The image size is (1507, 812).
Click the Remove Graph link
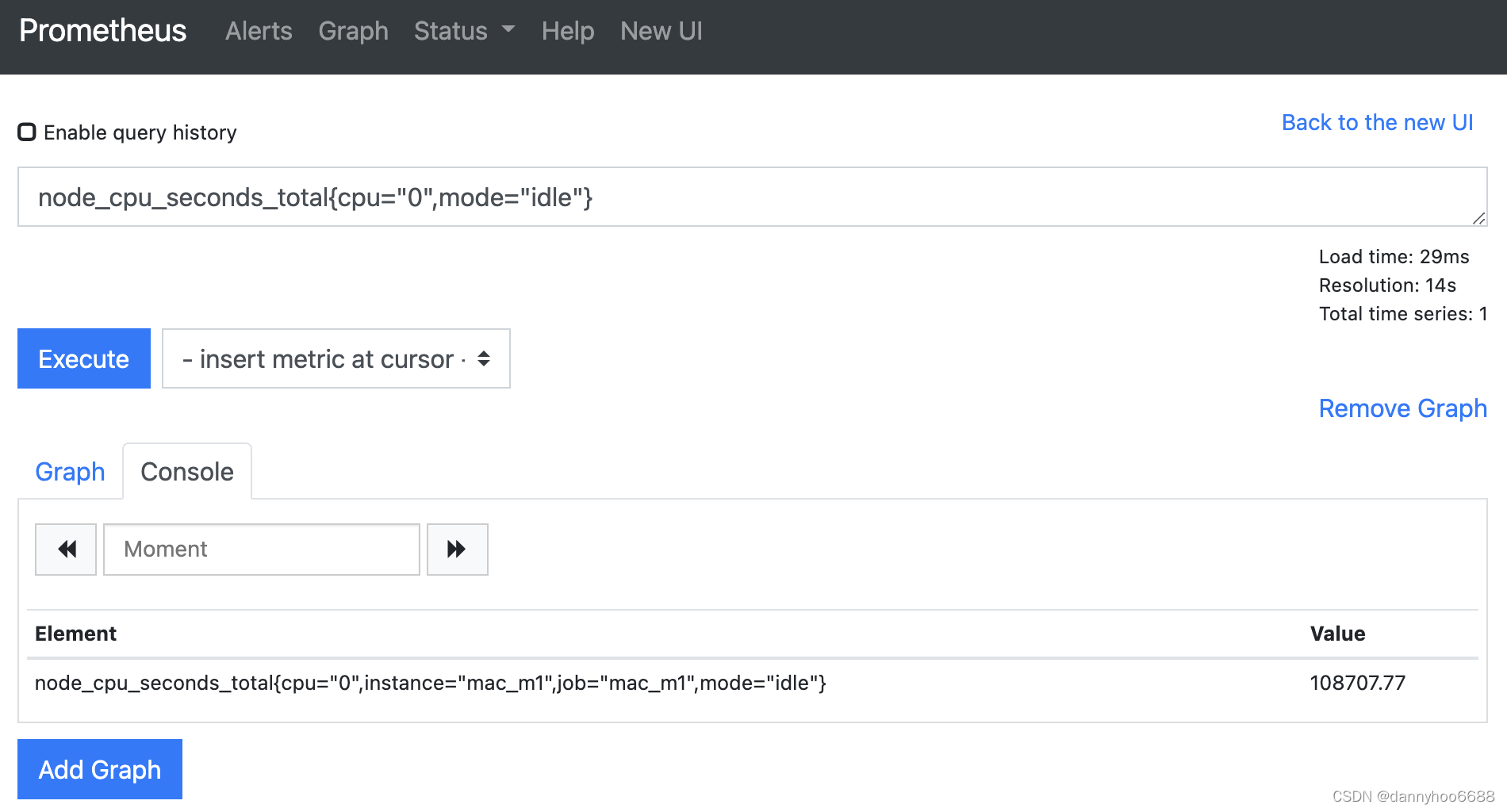point(1402,408)
